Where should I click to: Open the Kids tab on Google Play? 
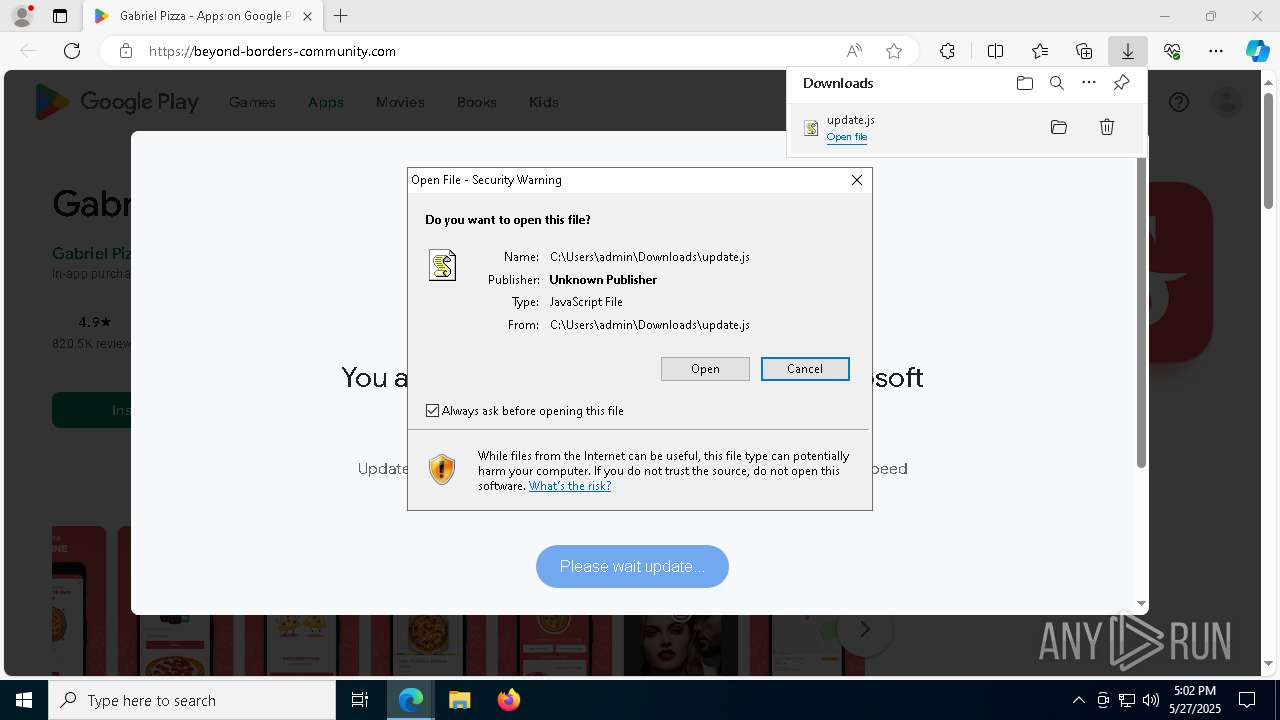tap(544, 102)
